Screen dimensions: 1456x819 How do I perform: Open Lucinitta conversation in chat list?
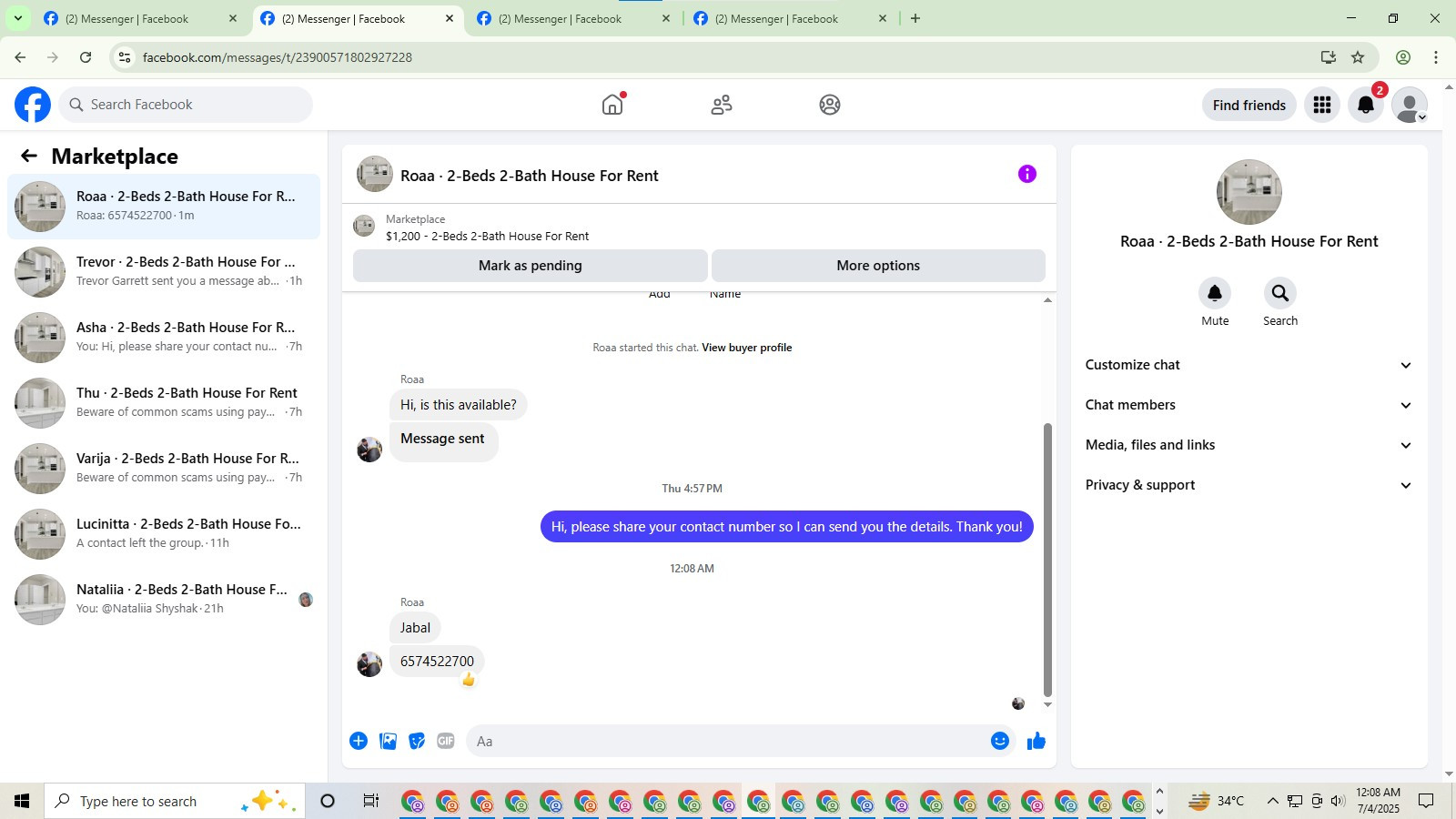(x=164, y=534)
